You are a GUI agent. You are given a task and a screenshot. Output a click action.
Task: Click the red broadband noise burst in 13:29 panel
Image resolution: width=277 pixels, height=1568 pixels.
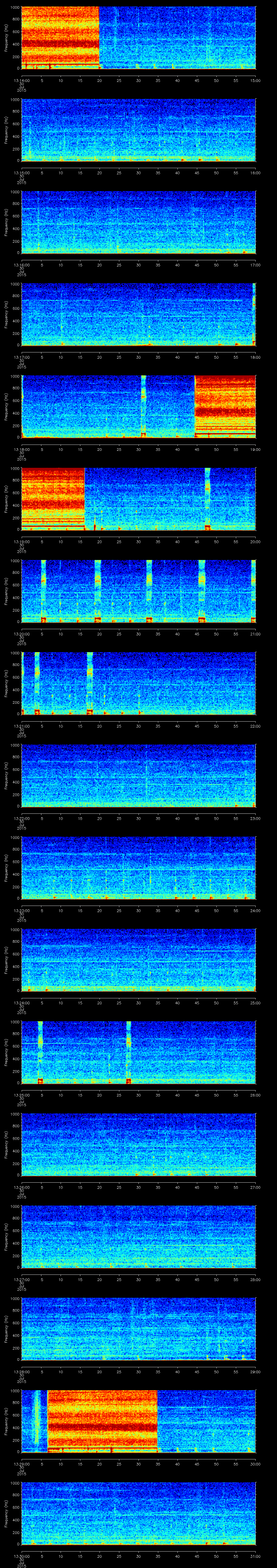click(102, 1421)
